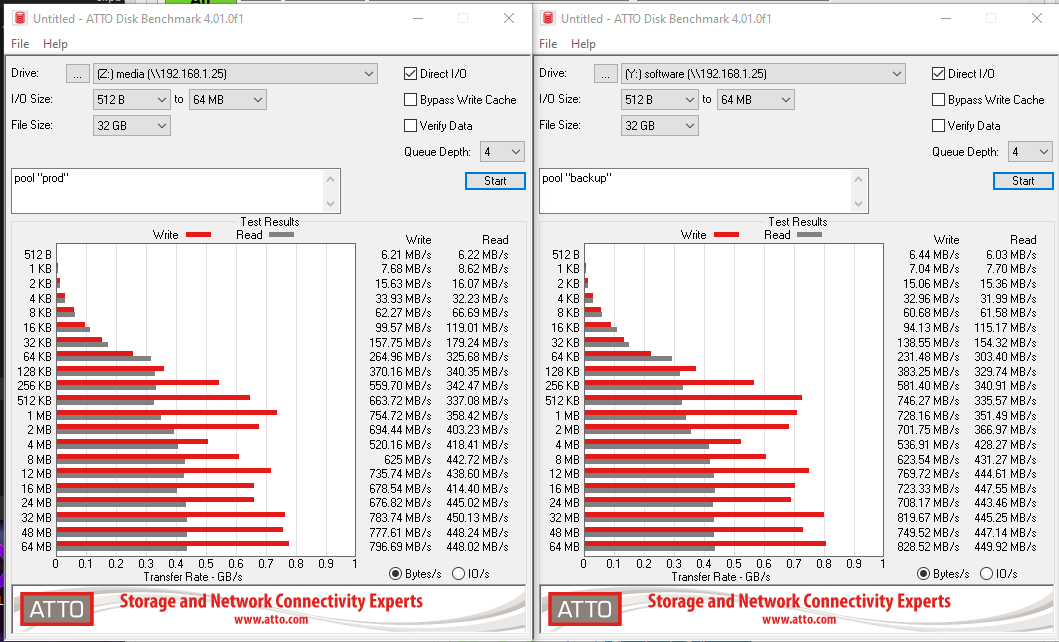Open the Queue Depth dropdown in the software window
The height and width of the screenshot is (642, 1059).
coord(1030,152)
